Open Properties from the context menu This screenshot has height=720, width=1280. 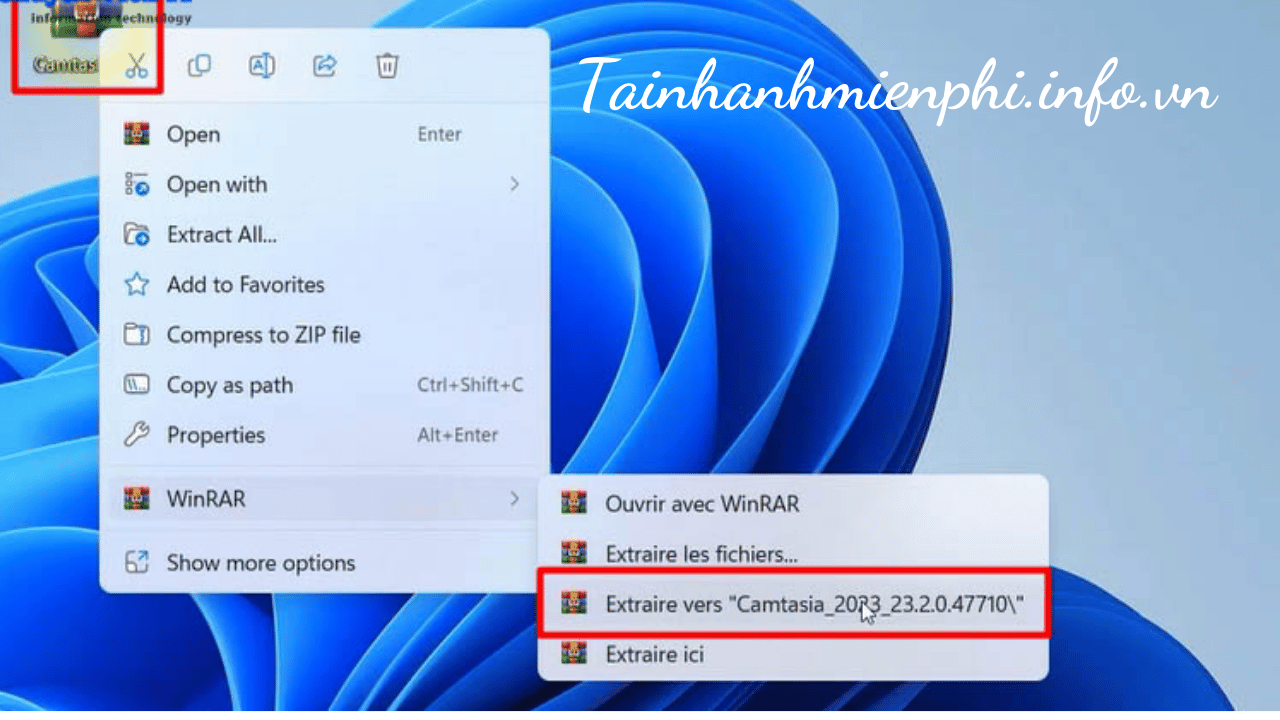point(215,435)
